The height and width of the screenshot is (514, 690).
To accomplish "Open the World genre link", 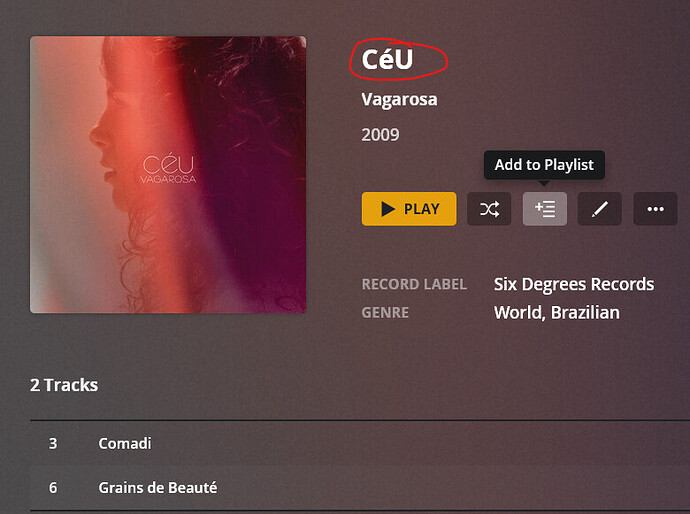I will tap(519, 313).
